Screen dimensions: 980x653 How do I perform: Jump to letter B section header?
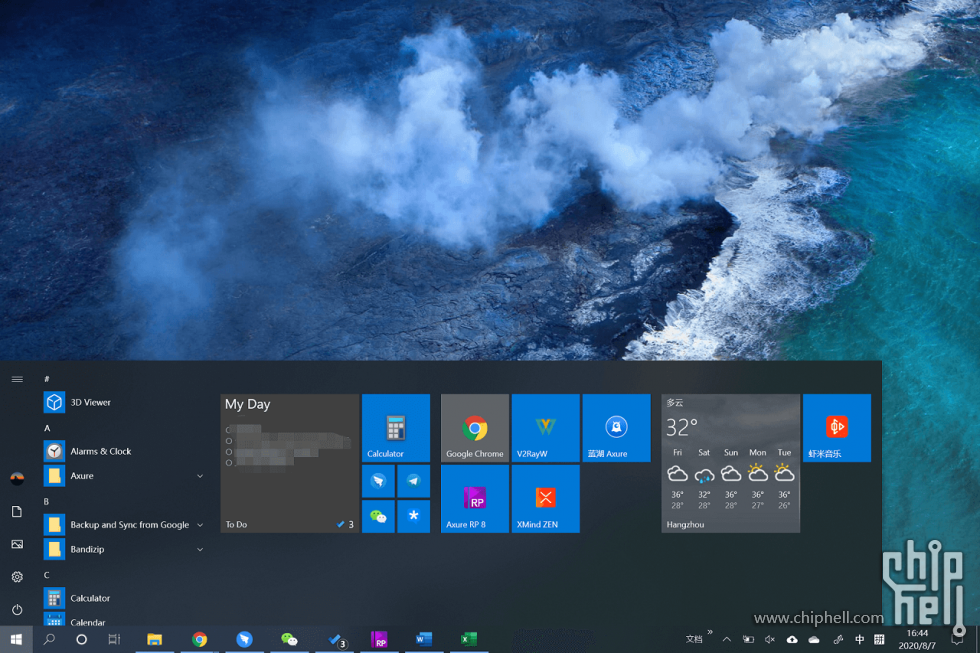pos(46,501)
